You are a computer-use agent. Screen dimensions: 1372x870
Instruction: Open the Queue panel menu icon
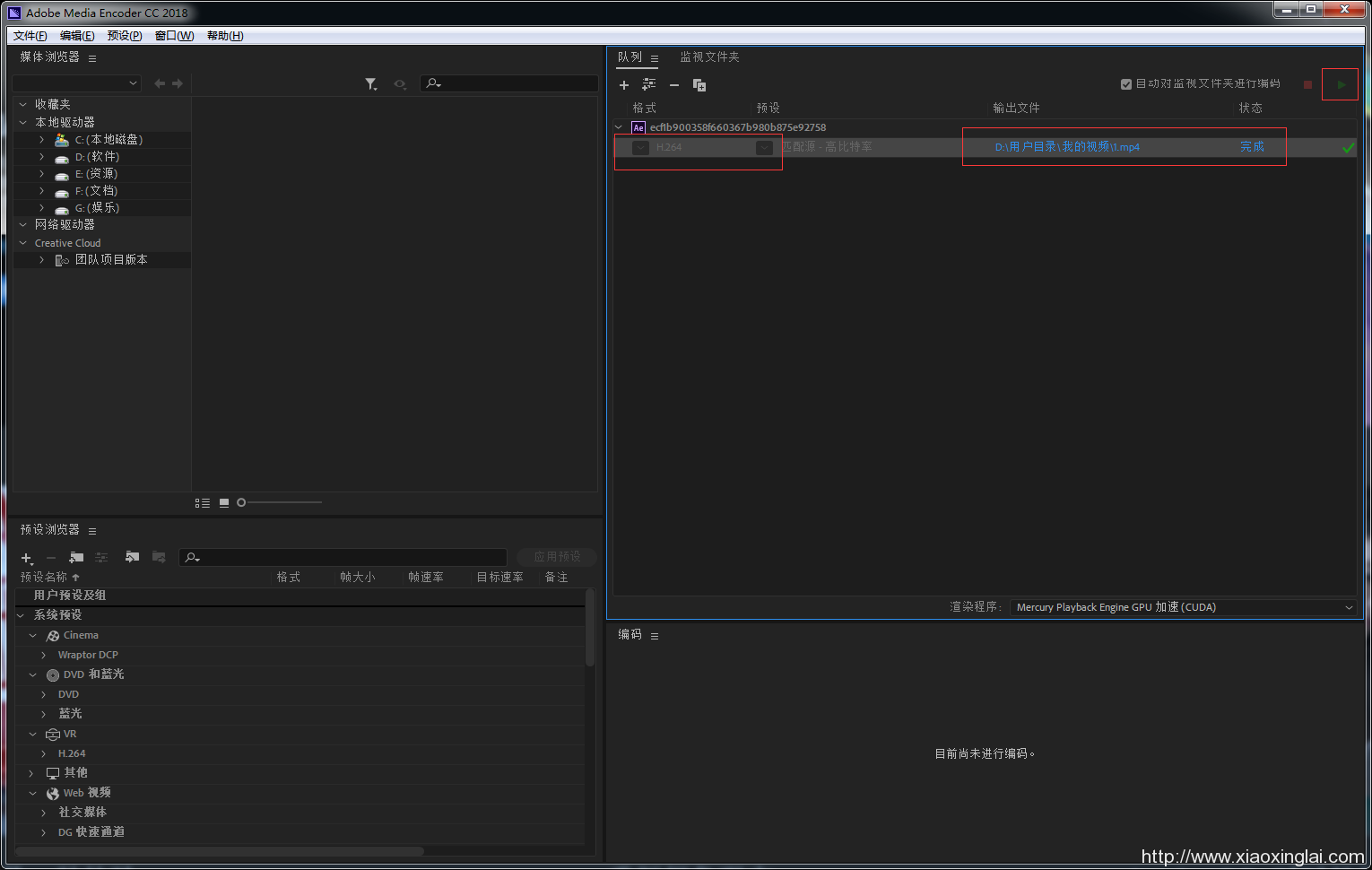(655, 58)
